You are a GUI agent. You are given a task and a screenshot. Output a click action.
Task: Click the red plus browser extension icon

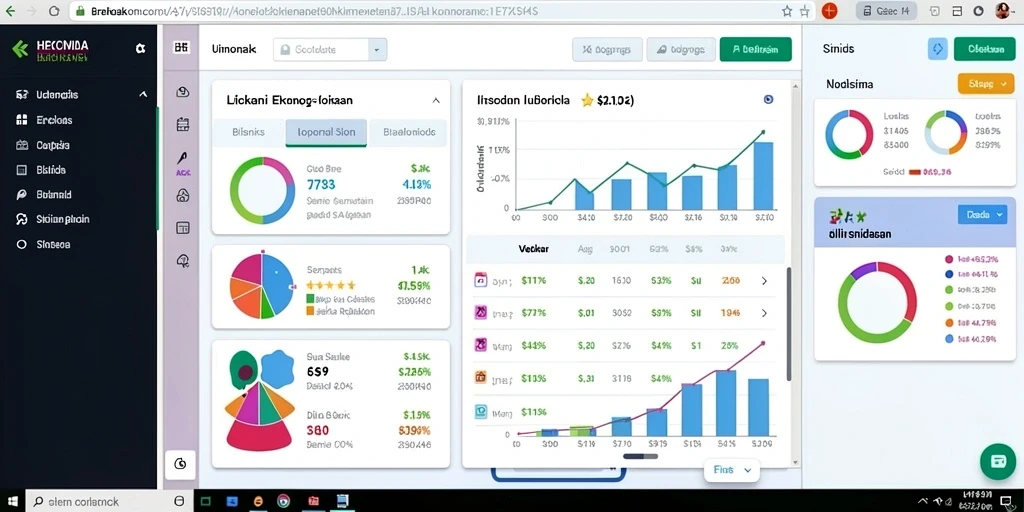pos(829,10)
